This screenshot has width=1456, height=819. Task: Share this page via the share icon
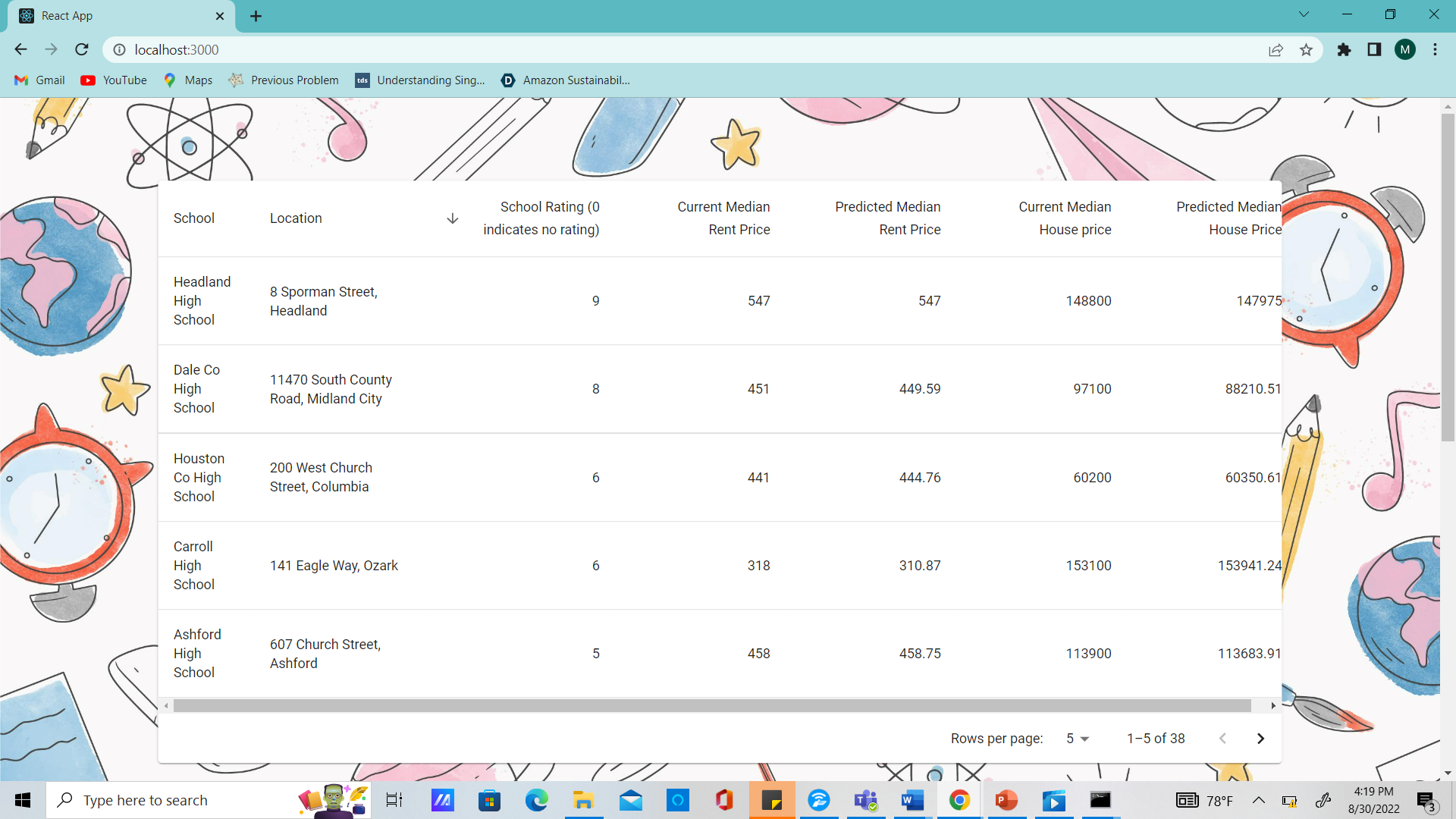(1276, 50)
